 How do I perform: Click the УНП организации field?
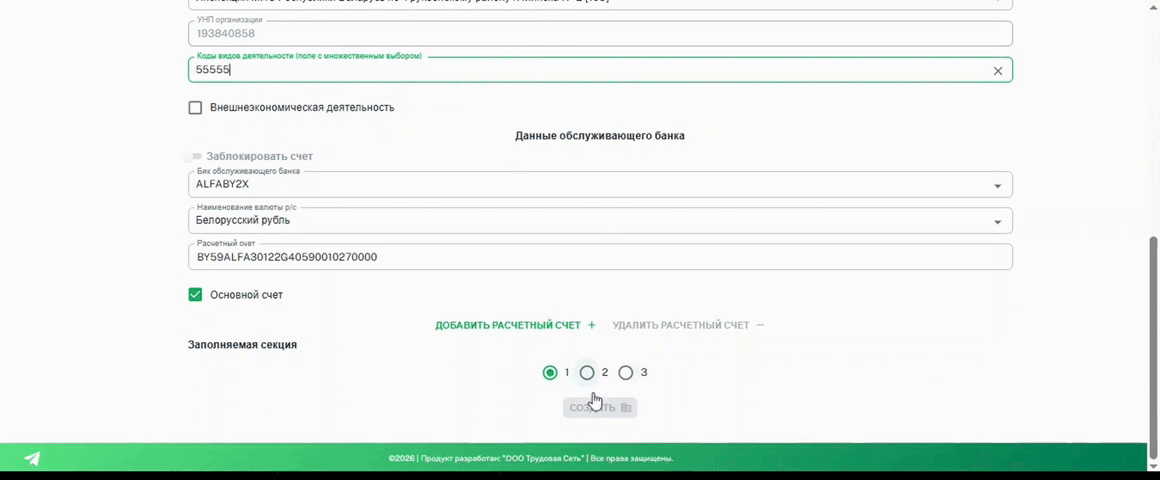pos(600,34)
